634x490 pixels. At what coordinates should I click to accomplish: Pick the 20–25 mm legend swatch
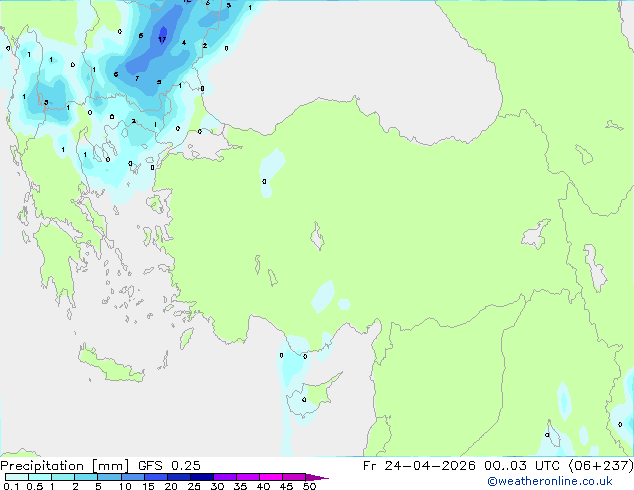point(179,477)
